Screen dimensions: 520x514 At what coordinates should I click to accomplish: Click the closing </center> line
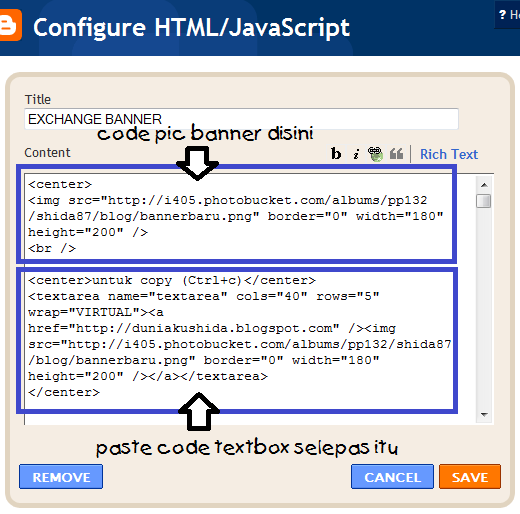tap(64, 392)
